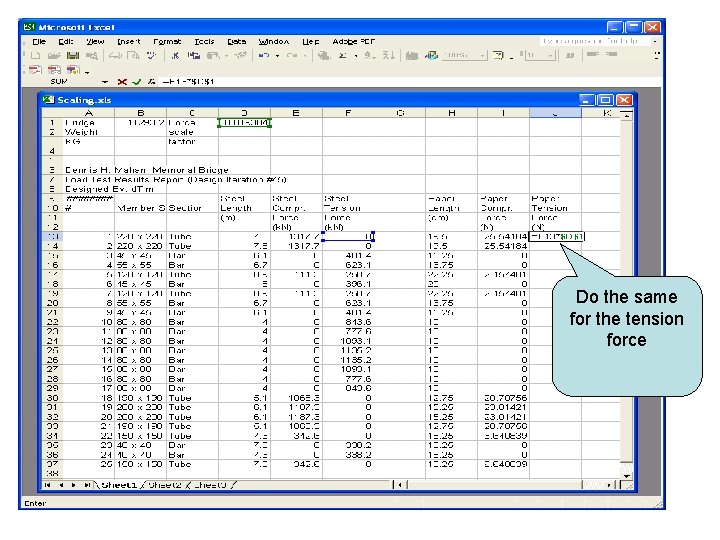Click the first Adobe PDF toolbar icon

(x=35, y=70)
